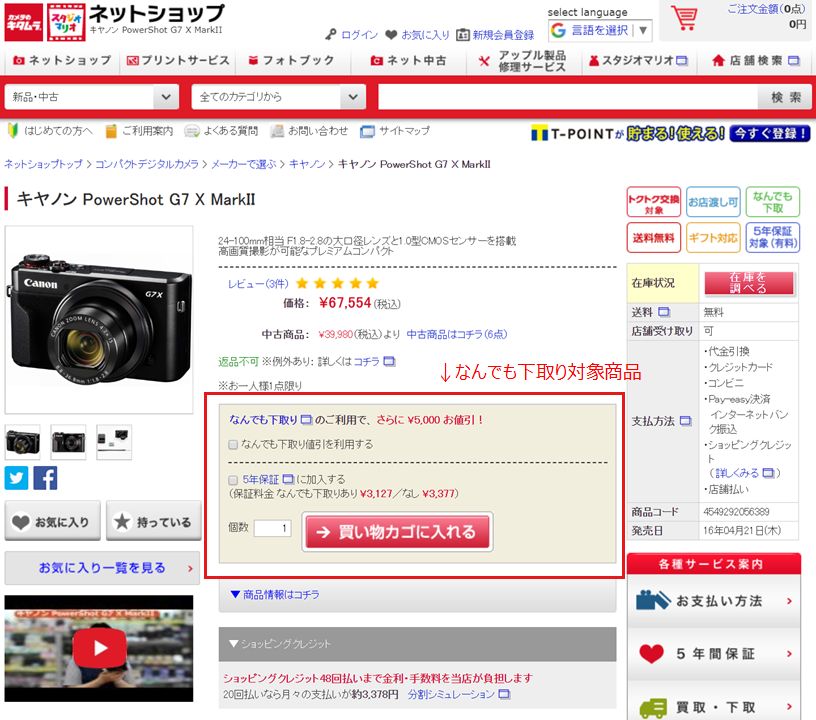Click the 検索 search button
This screenshot has width=816, height=720.
[785, 97]
